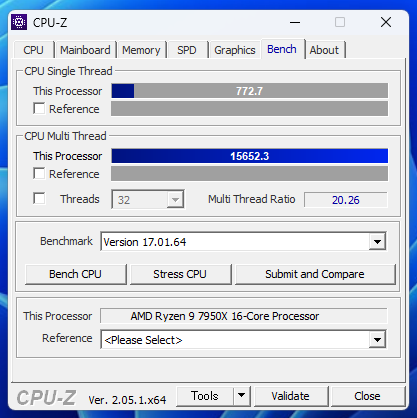Open the Reference processor dropdown
The height and width of the screenshot is (418, 417).
(377, 340)
